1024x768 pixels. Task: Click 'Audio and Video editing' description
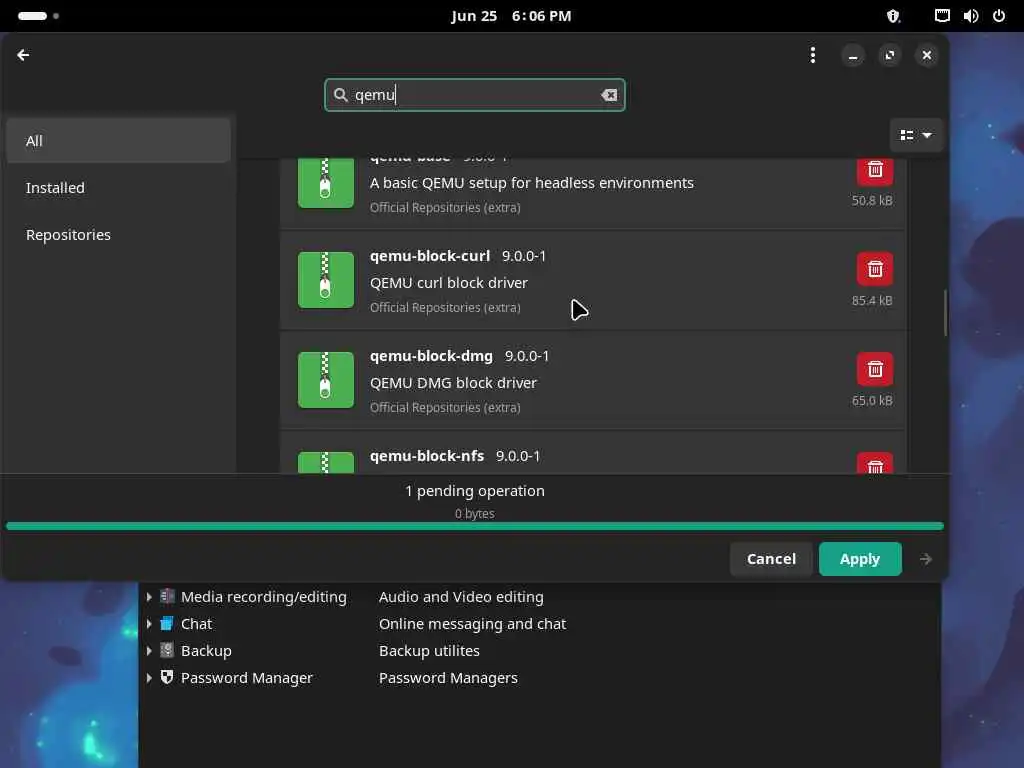[x=461, y=597]
